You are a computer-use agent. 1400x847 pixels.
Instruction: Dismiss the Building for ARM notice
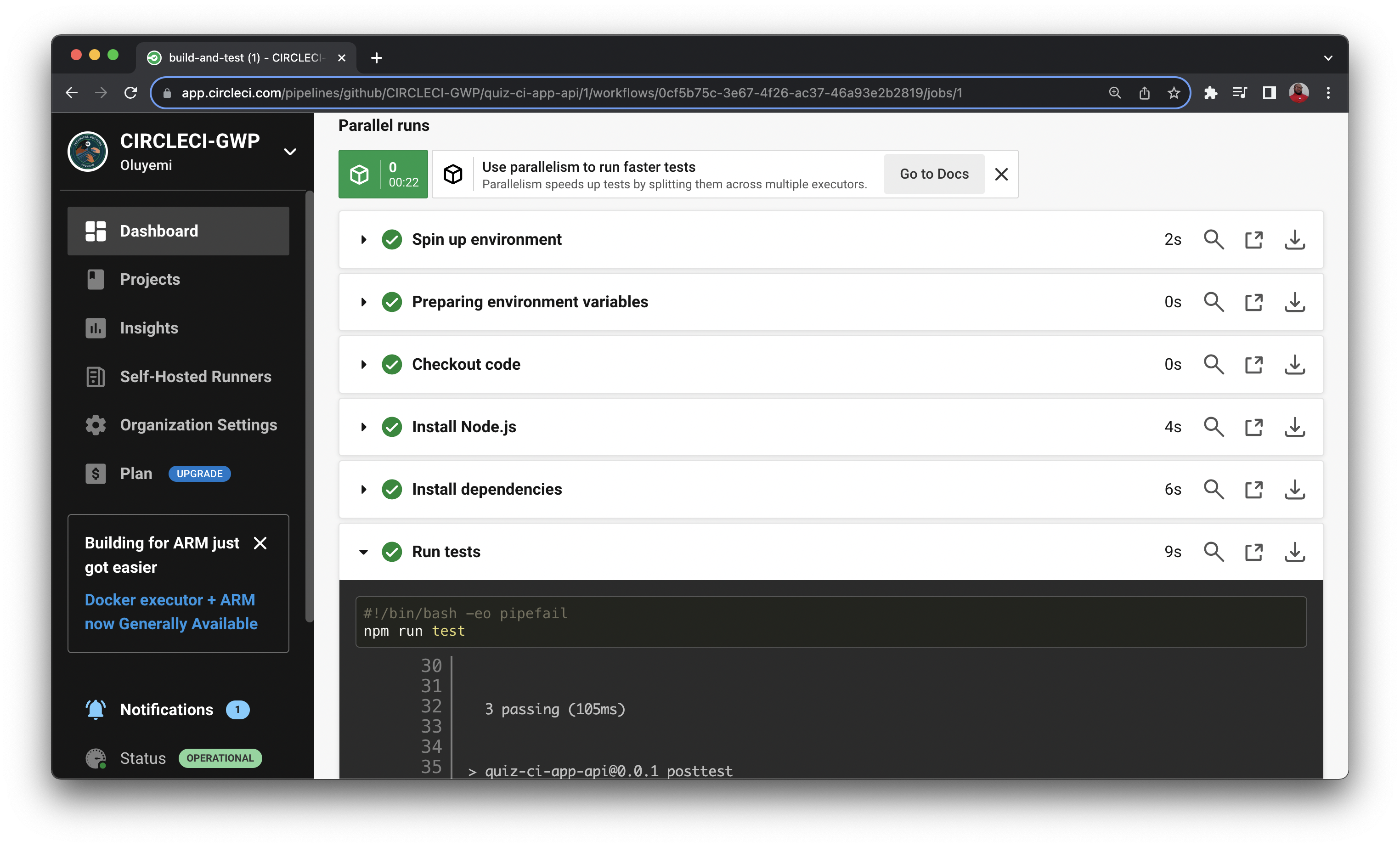(260, 543)
